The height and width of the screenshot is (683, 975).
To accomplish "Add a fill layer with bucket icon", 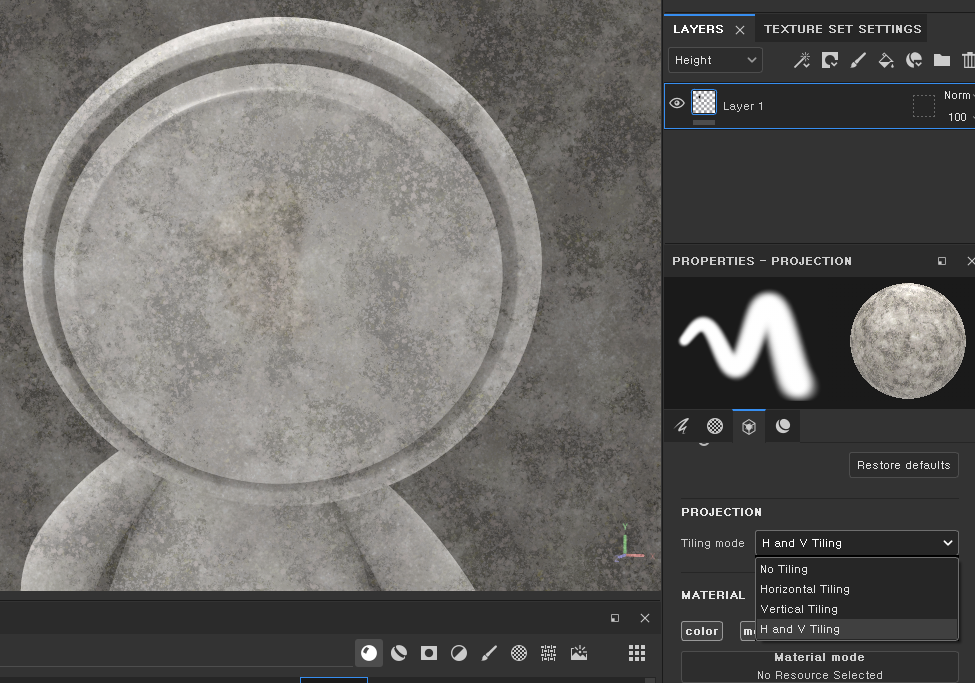I will tap(886, 60).
